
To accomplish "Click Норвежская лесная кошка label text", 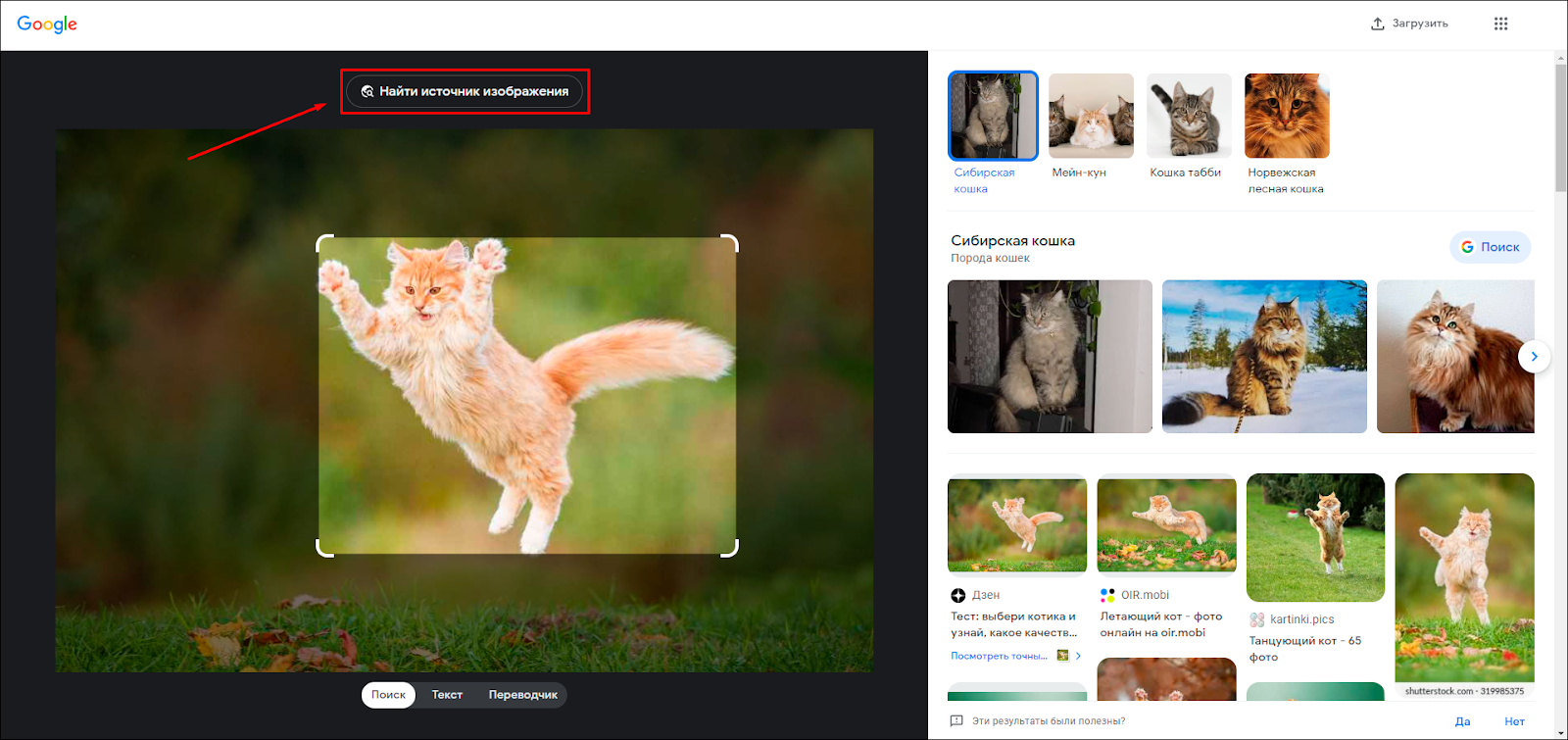I will click(x=1286, y=180).
